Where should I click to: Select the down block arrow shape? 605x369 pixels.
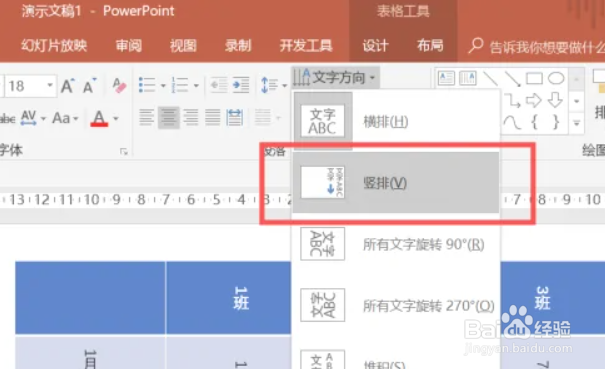click(555, 100)
